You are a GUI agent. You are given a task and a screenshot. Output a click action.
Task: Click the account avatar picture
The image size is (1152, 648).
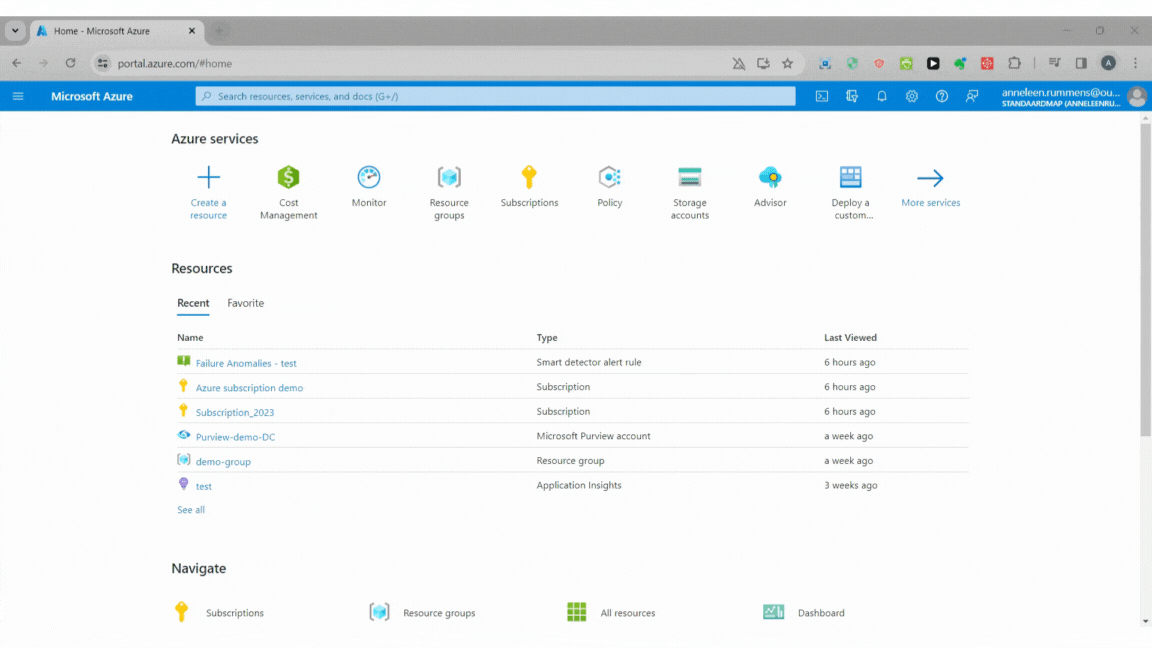[1137, 96]
